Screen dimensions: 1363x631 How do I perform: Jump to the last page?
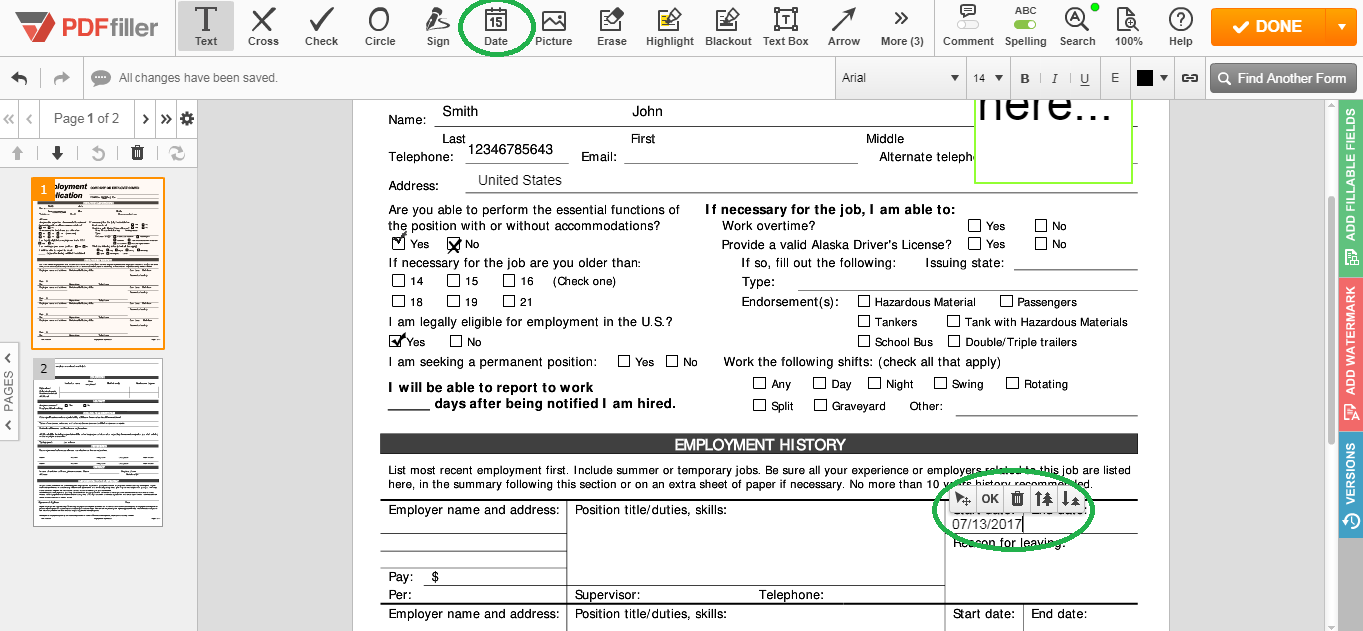coord(166,119)
